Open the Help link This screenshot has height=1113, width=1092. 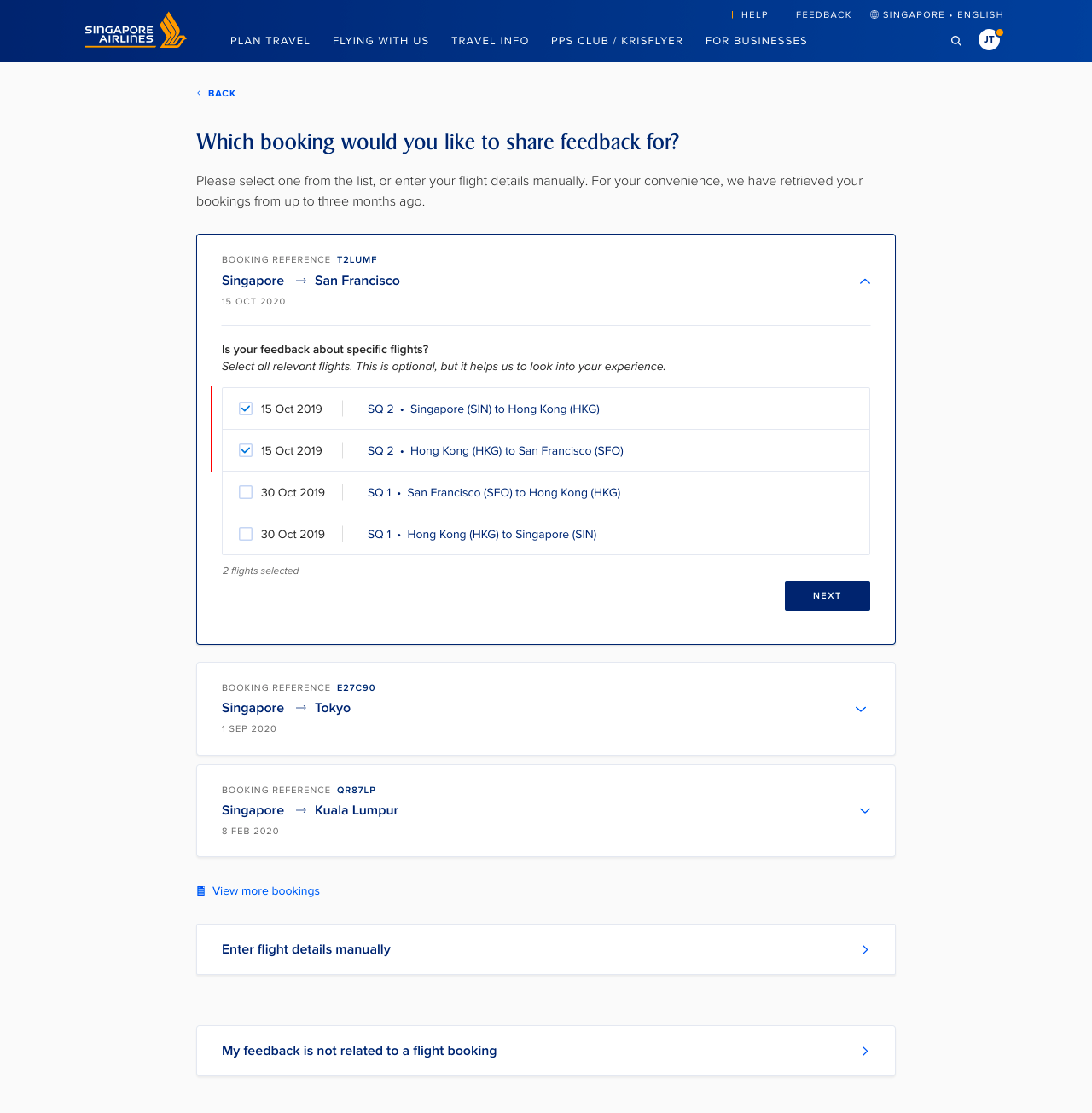pyautogui.click(x=754, y=14)
